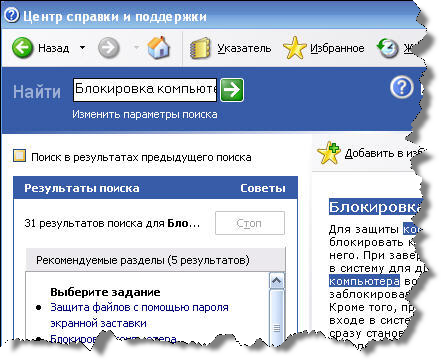Viewport: 441px width, 360px height.
Task: Open the Указатель index notebook icon
Action: 200,48
